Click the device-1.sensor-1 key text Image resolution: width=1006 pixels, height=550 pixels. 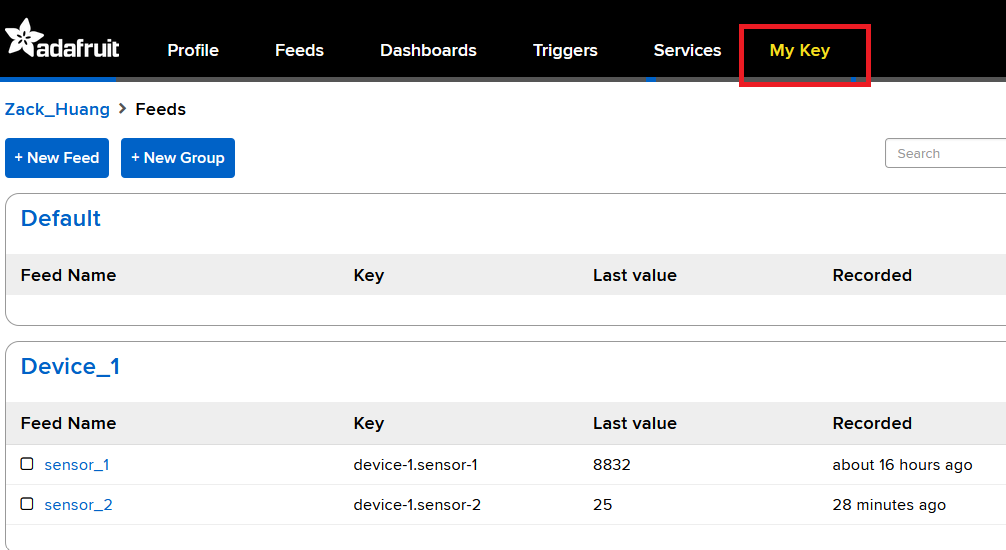(x=416, y=465)
